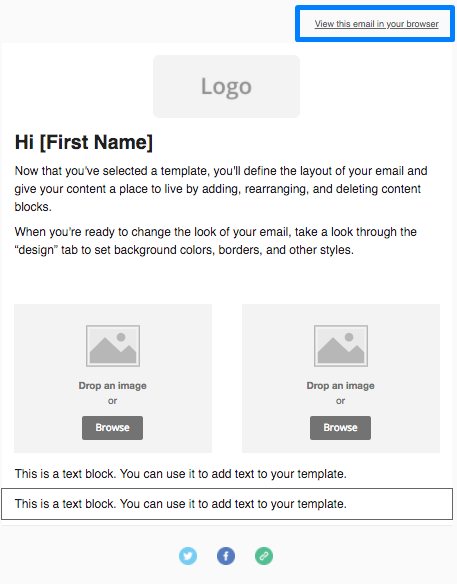Click Browse in the first image block

tap(112, 428)
